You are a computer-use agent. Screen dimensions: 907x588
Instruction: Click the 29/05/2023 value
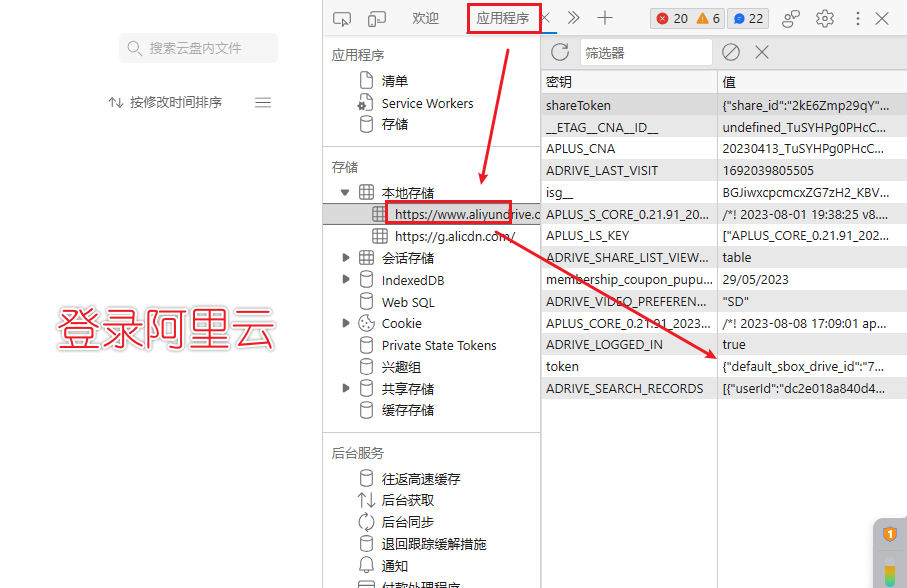[755, 279]
